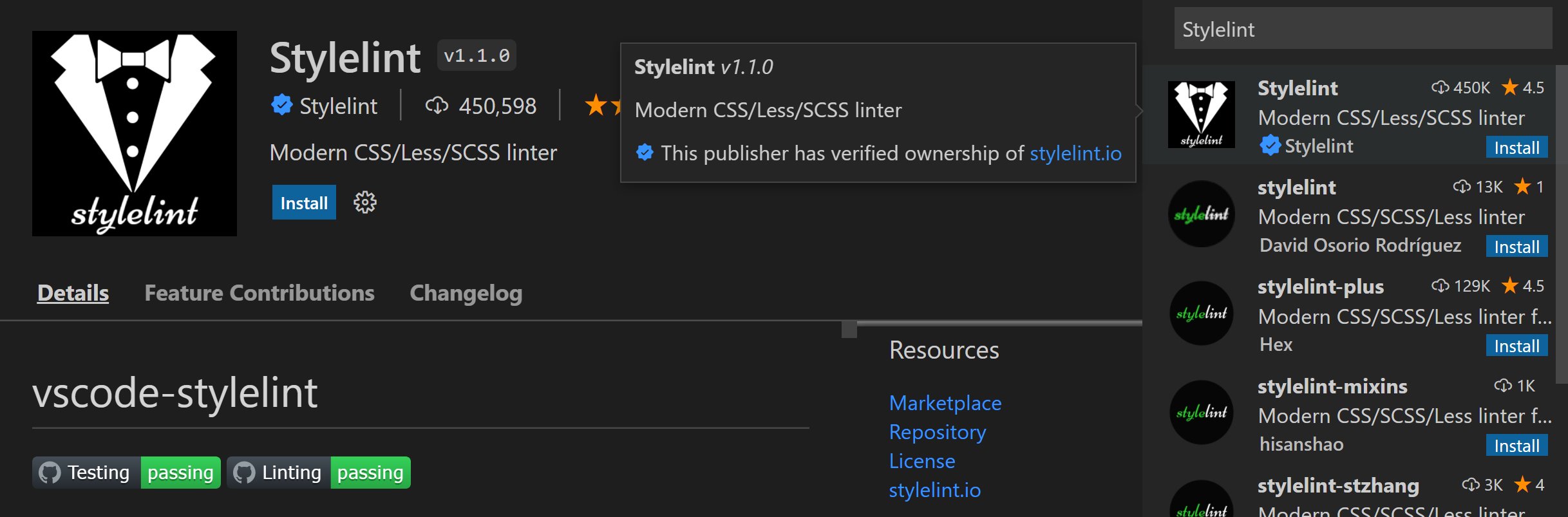Screen dimensions: 1568x517
Task: Open the License resource link
Action: (922, 461)
